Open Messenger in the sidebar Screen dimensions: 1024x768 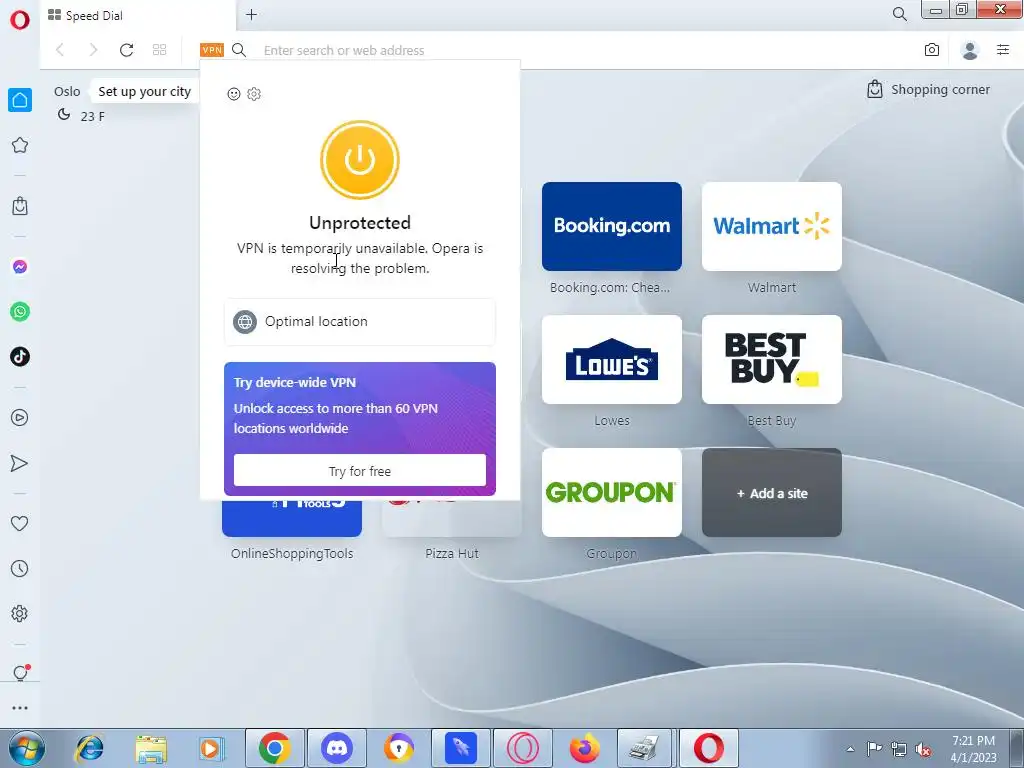[x=20, y=266]
